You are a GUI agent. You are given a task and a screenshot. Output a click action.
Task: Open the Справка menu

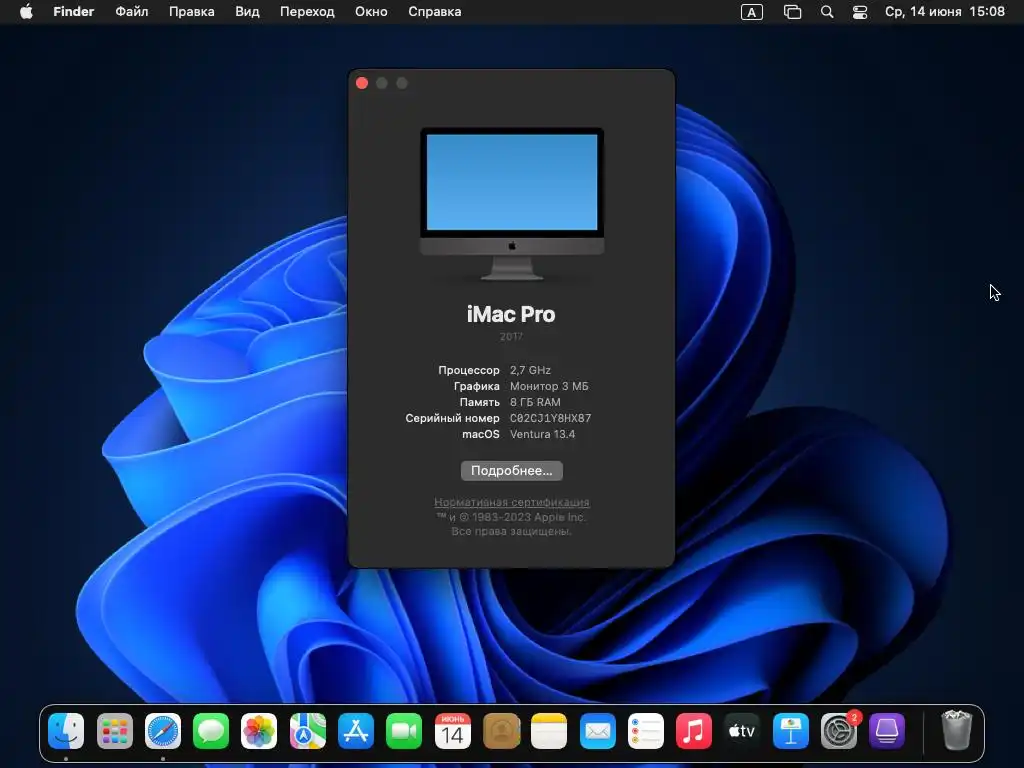coord(434,12)
